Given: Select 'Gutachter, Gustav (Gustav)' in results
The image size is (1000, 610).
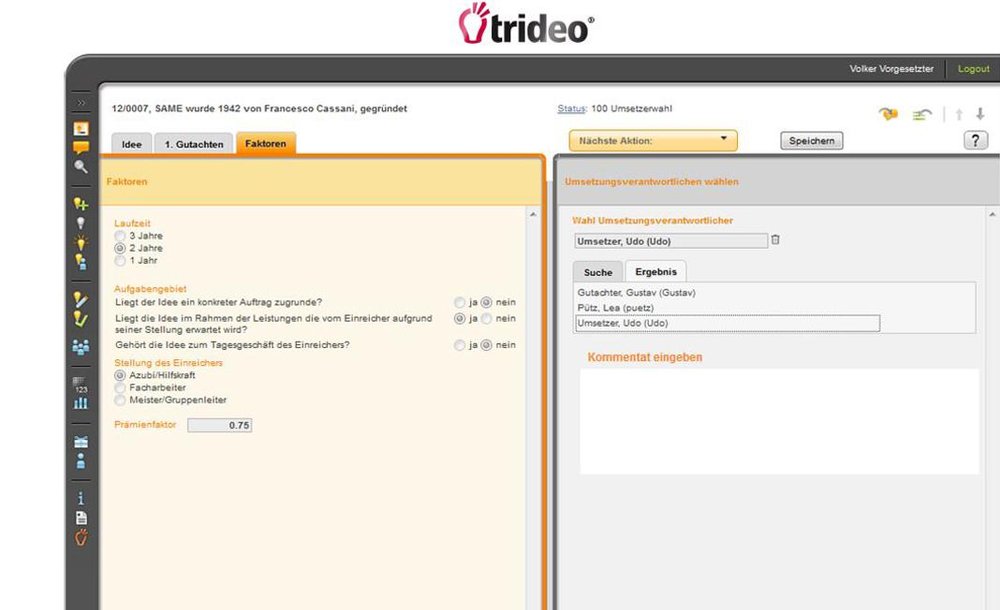Looking at the screenshot, I should click(636, 293).
